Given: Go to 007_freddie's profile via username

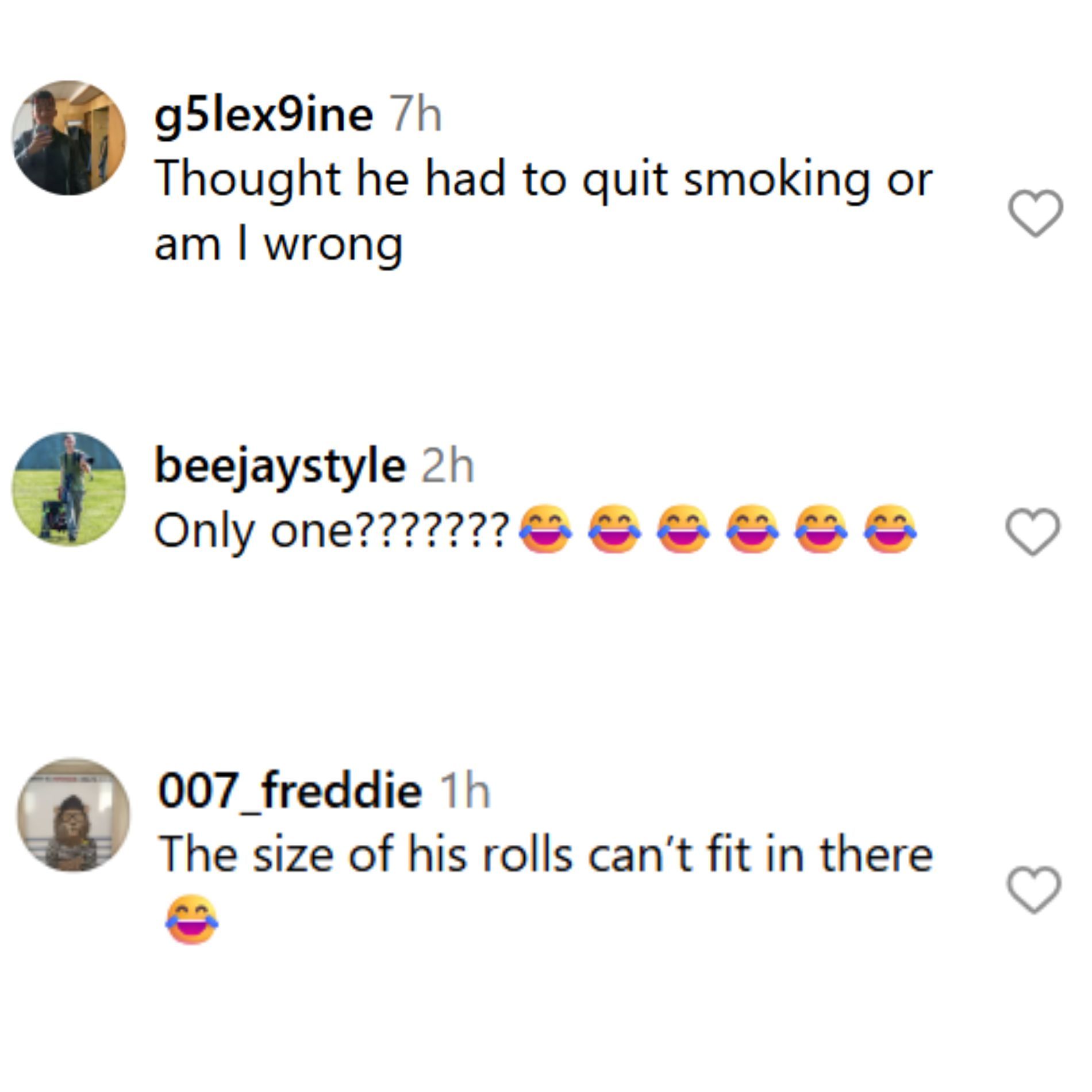Looking at the screenshot, I should (290, 791).
